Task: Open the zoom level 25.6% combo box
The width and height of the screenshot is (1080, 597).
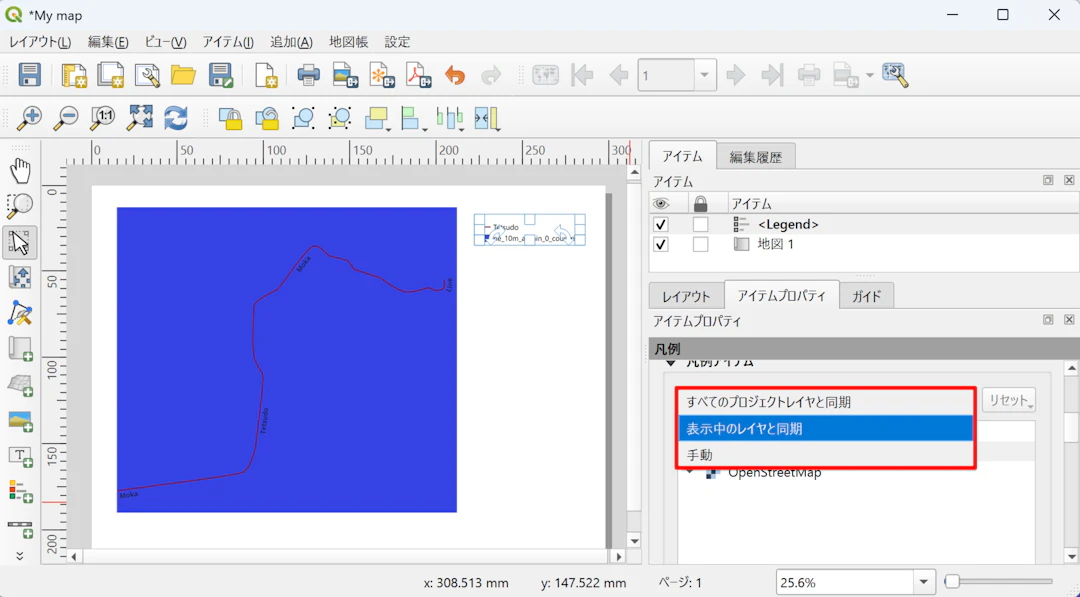Action: (x=923, y=582)
